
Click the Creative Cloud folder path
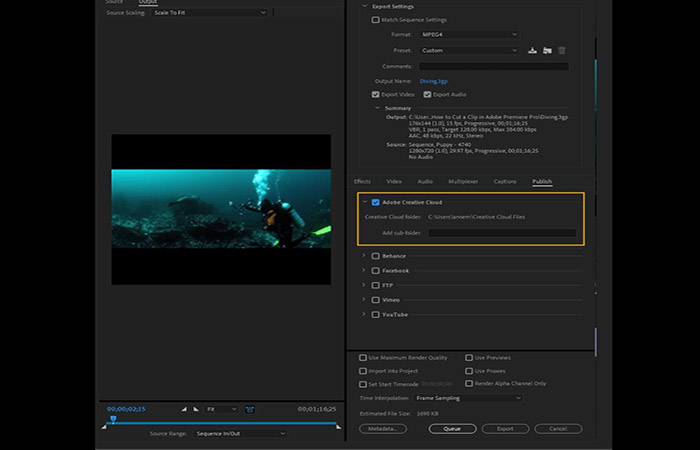coord(476,217)
